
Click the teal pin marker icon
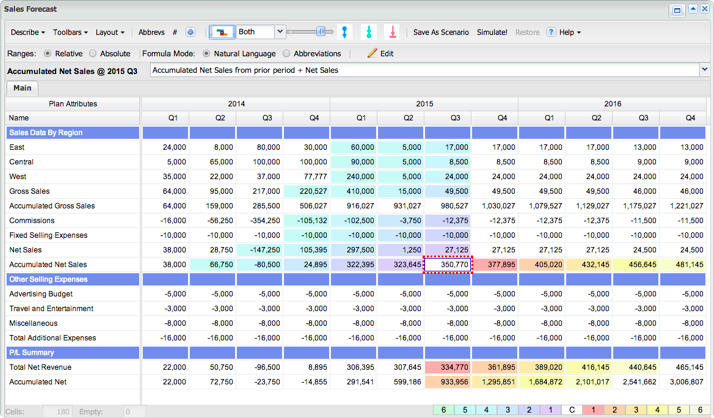(x=369, y=32)
